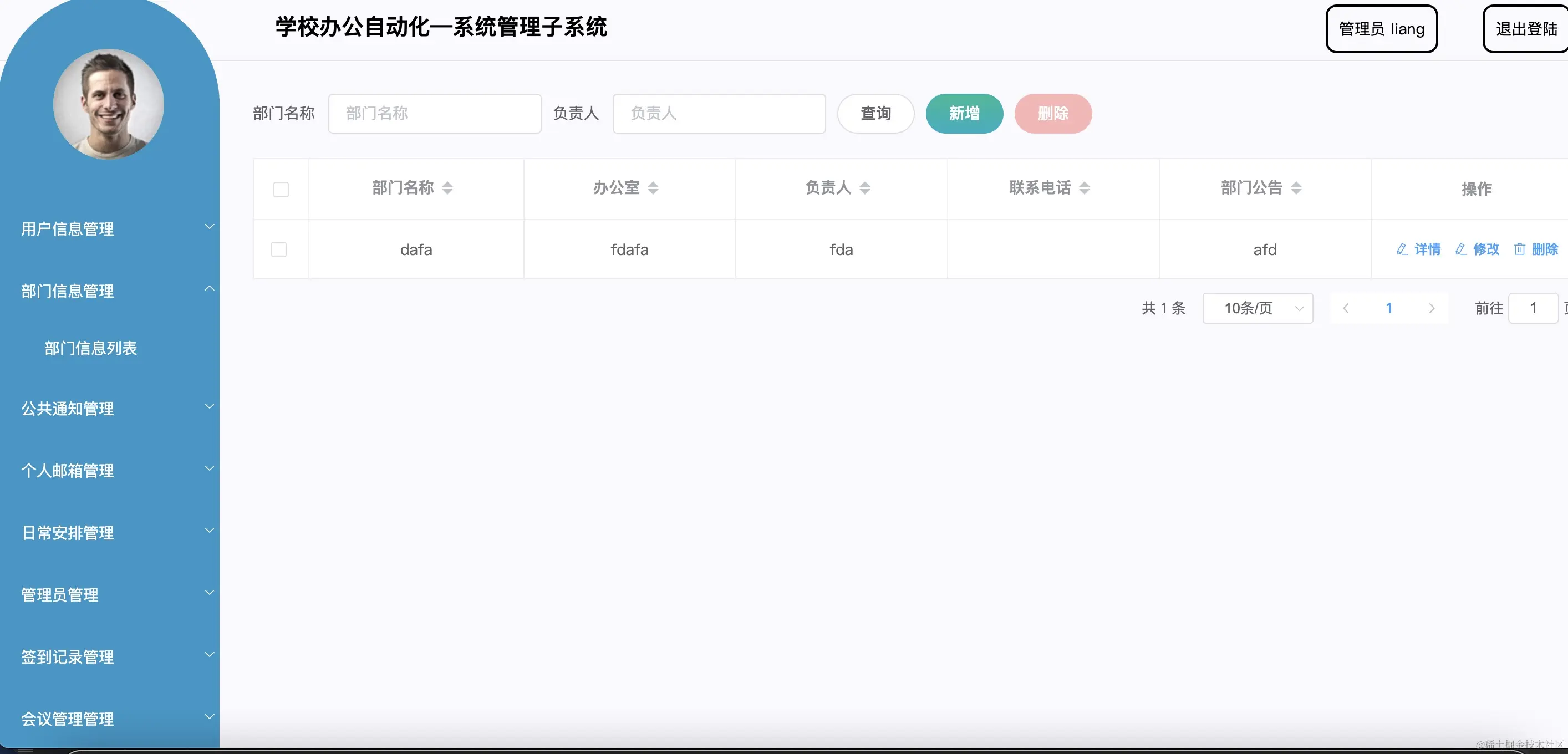This screenshot has width=1568, height=754.
Task: Select 部门信息列表 in the sidebar
Action: tap(91, 348)
